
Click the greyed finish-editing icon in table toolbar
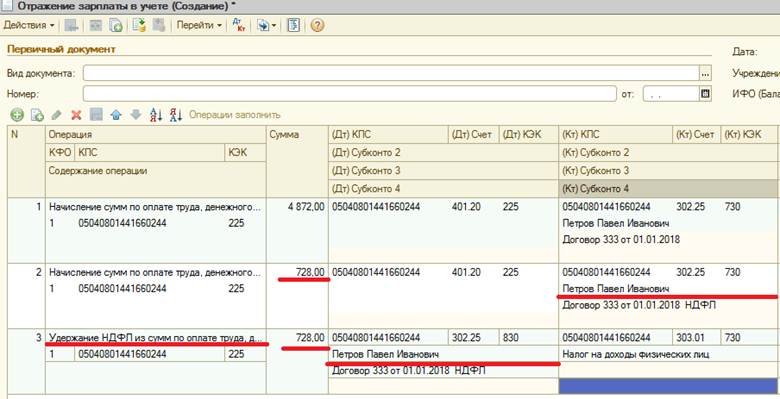(x=96, y=115)
